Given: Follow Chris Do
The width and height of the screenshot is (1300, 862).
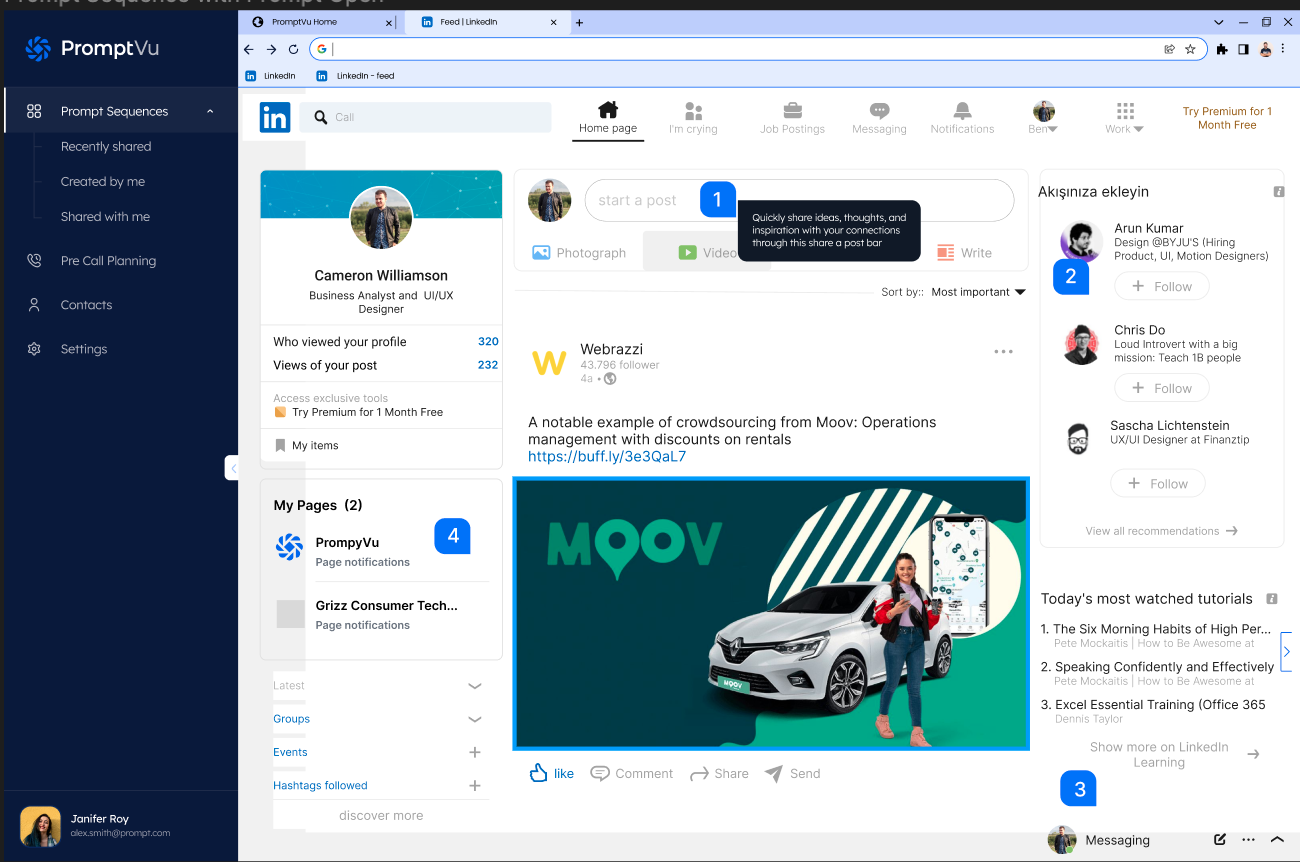Looking at the screenshot, I should click(x=1161, y=388).
